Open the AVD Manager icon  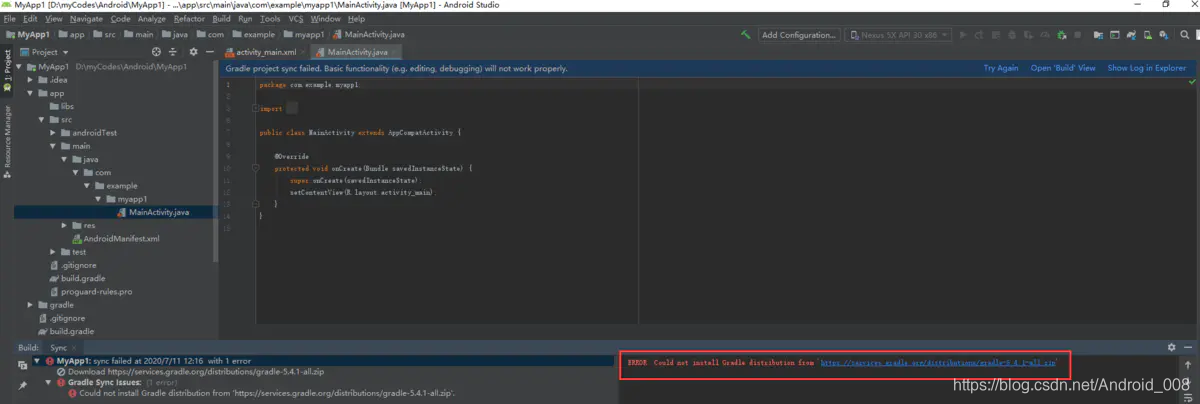point(1148,35)
